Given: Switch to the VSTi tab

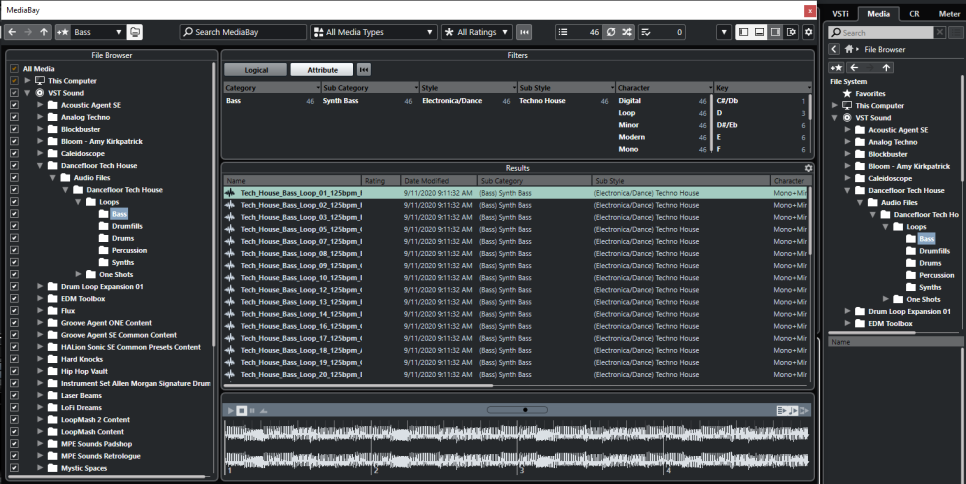Looking at the screenshot, I should coord(840,14).
